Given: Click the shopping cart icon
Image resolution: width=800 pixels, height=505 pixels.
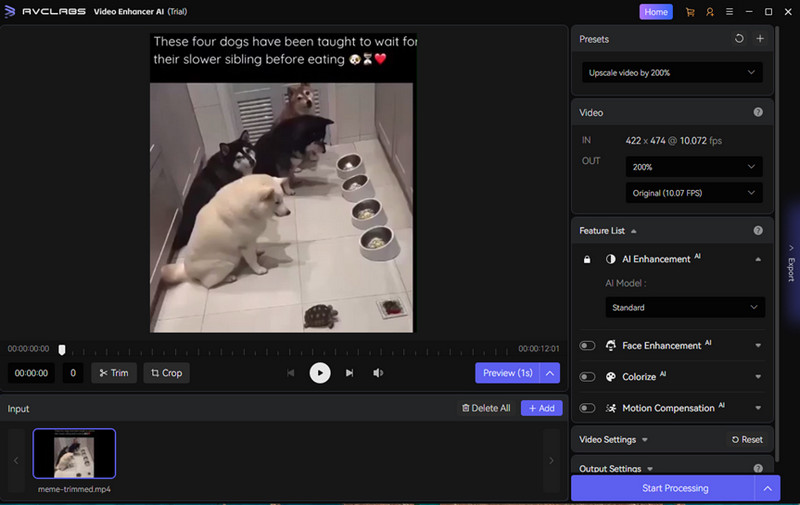Looking at the screenshot, I should (689, 12).
